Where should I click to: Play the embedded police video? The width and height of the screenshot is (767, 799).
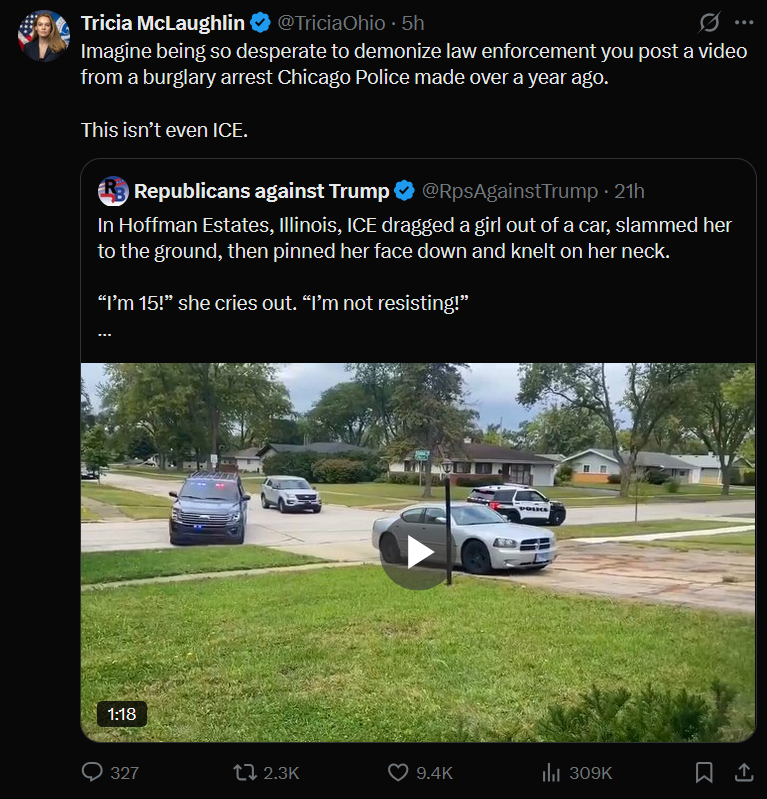(x=418, y=551)
